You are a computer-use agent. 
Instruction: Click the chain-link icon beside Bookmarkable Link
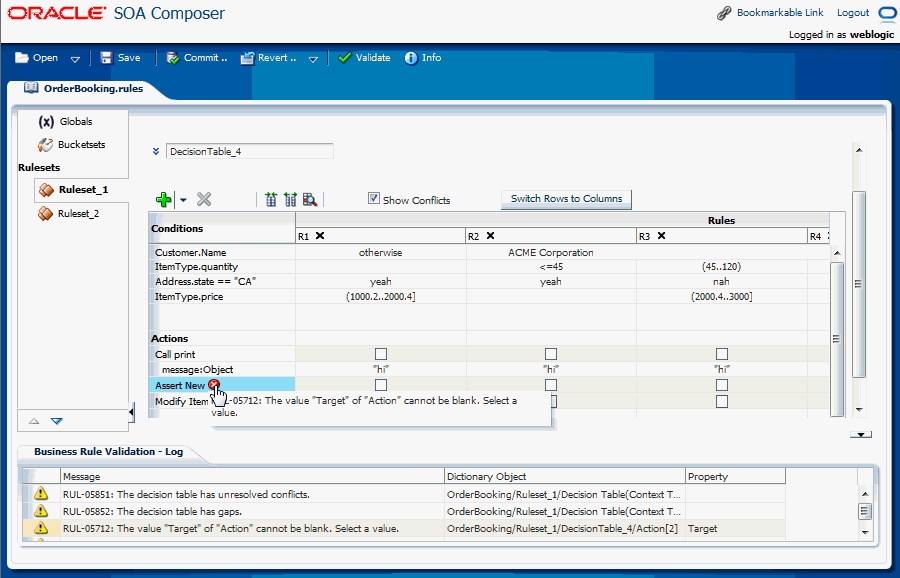coord(724,13)
